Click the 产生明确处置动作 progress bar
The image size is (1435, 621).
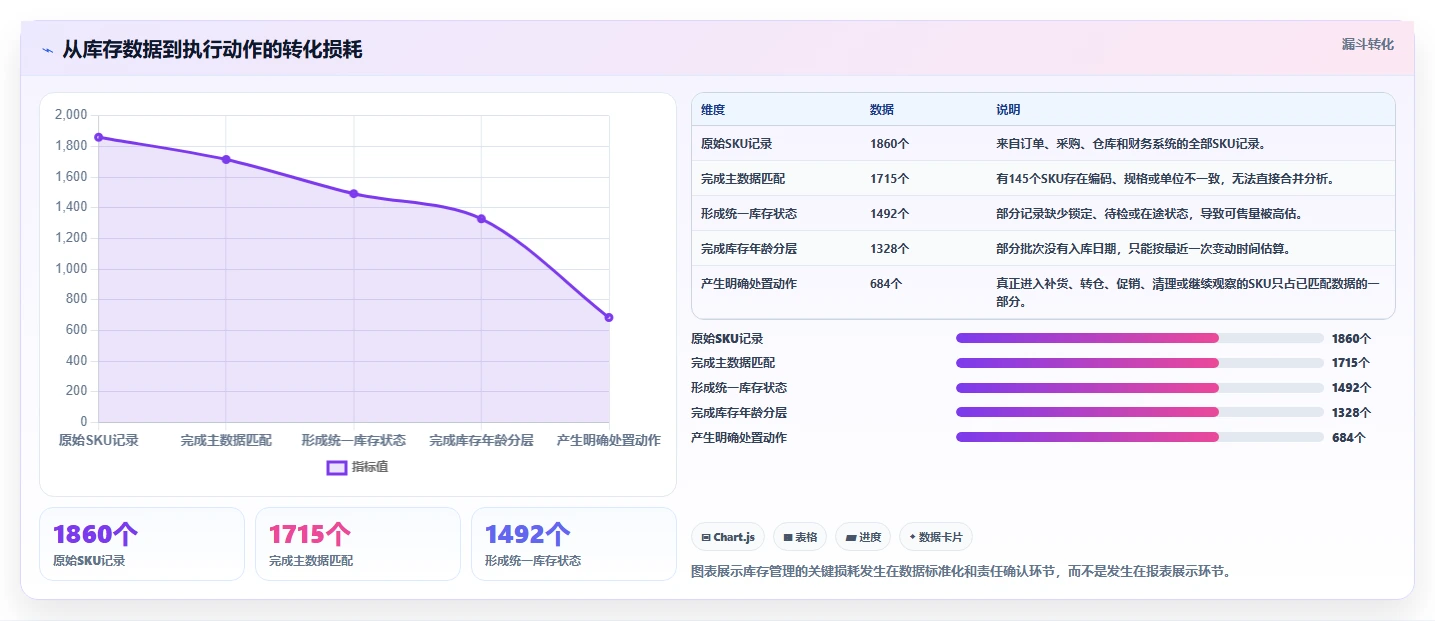(x=1140, y=437)
